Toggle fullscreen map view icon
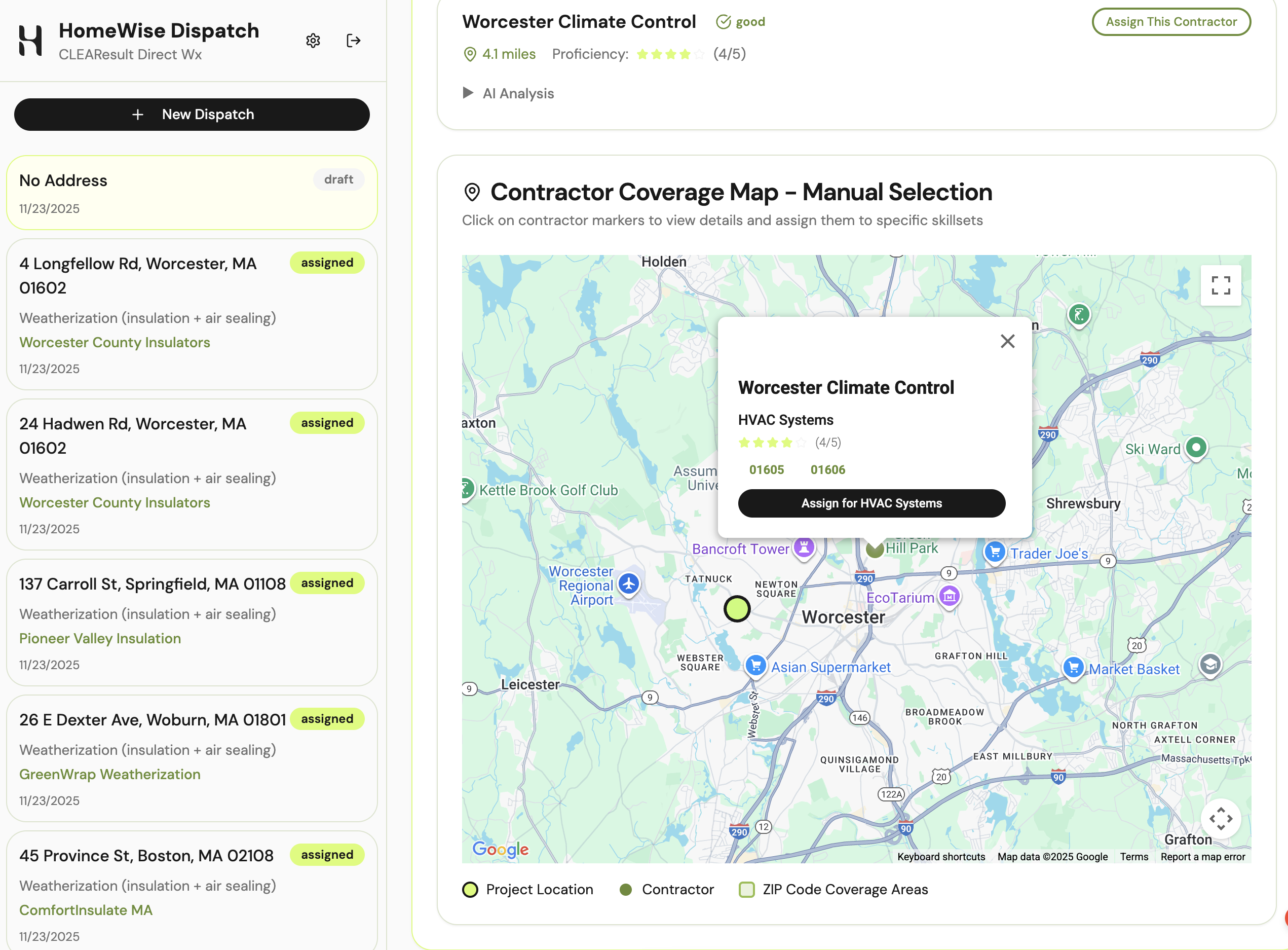Screen dimensions: 1288x950 (x=1220, y=285)
